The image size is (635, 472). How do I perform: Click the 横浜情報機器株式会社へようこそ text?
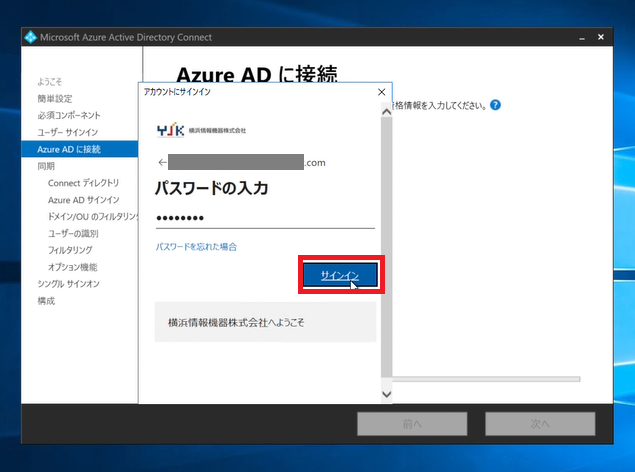236,323
